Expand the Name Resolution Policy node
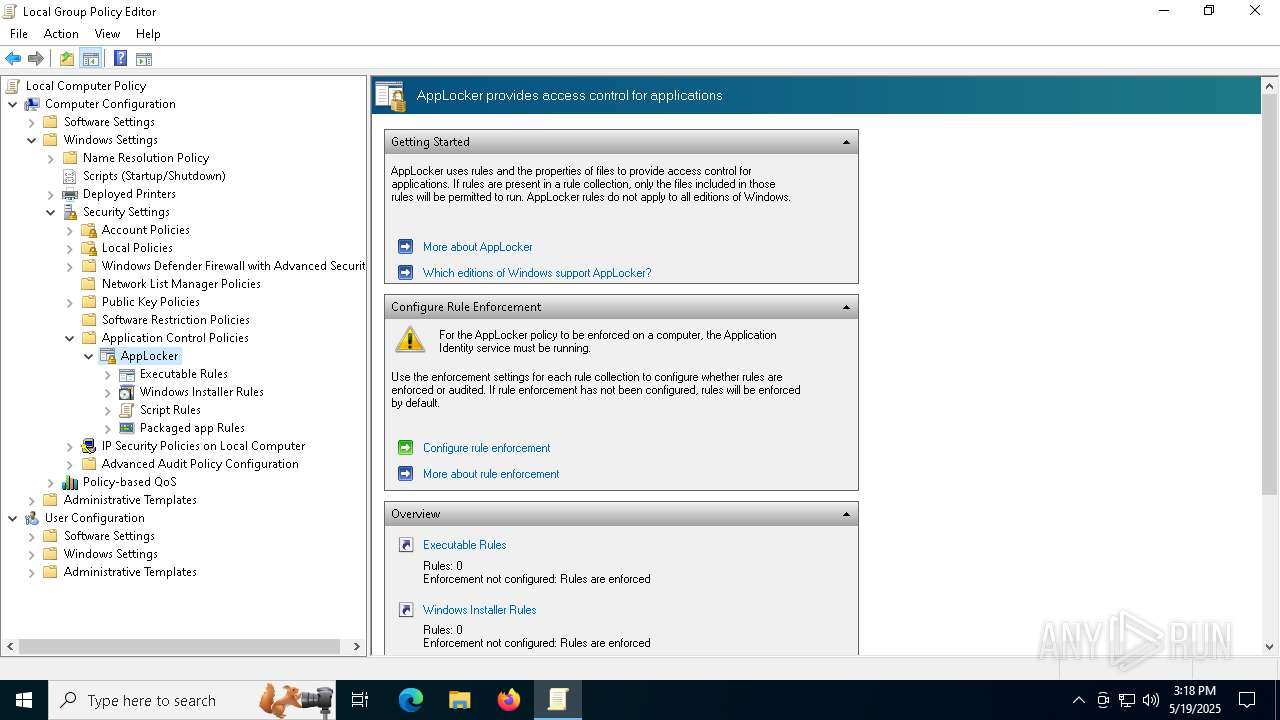1280x720 pixels. [x=51, y=158]
